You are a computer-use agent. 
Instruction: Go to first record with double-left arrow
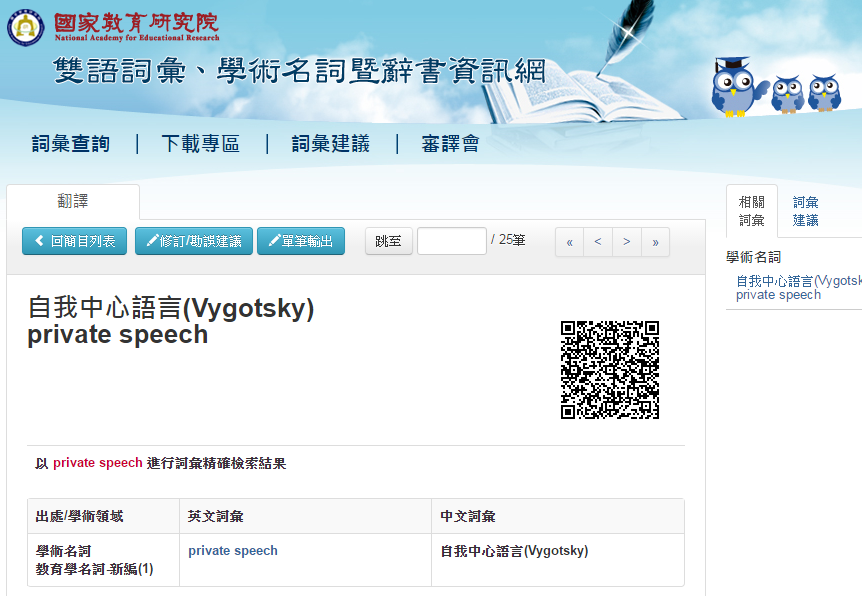click(x=569, y=242)
